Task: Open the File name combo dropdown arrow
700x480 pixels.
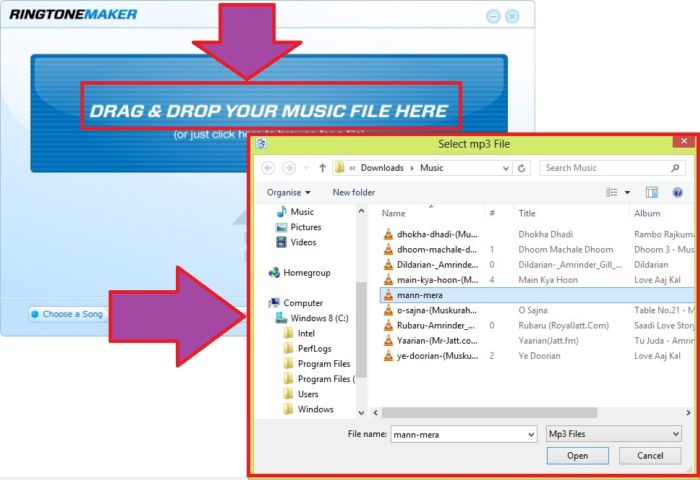Action: (531, 434)
